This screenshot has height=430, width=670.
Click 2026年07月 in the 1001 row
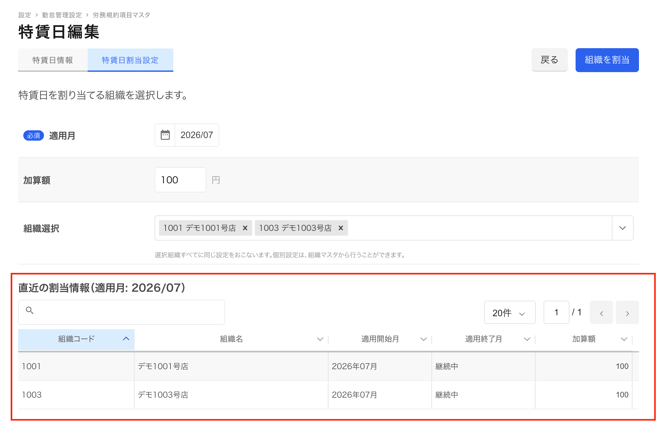[x=354, y=366]
